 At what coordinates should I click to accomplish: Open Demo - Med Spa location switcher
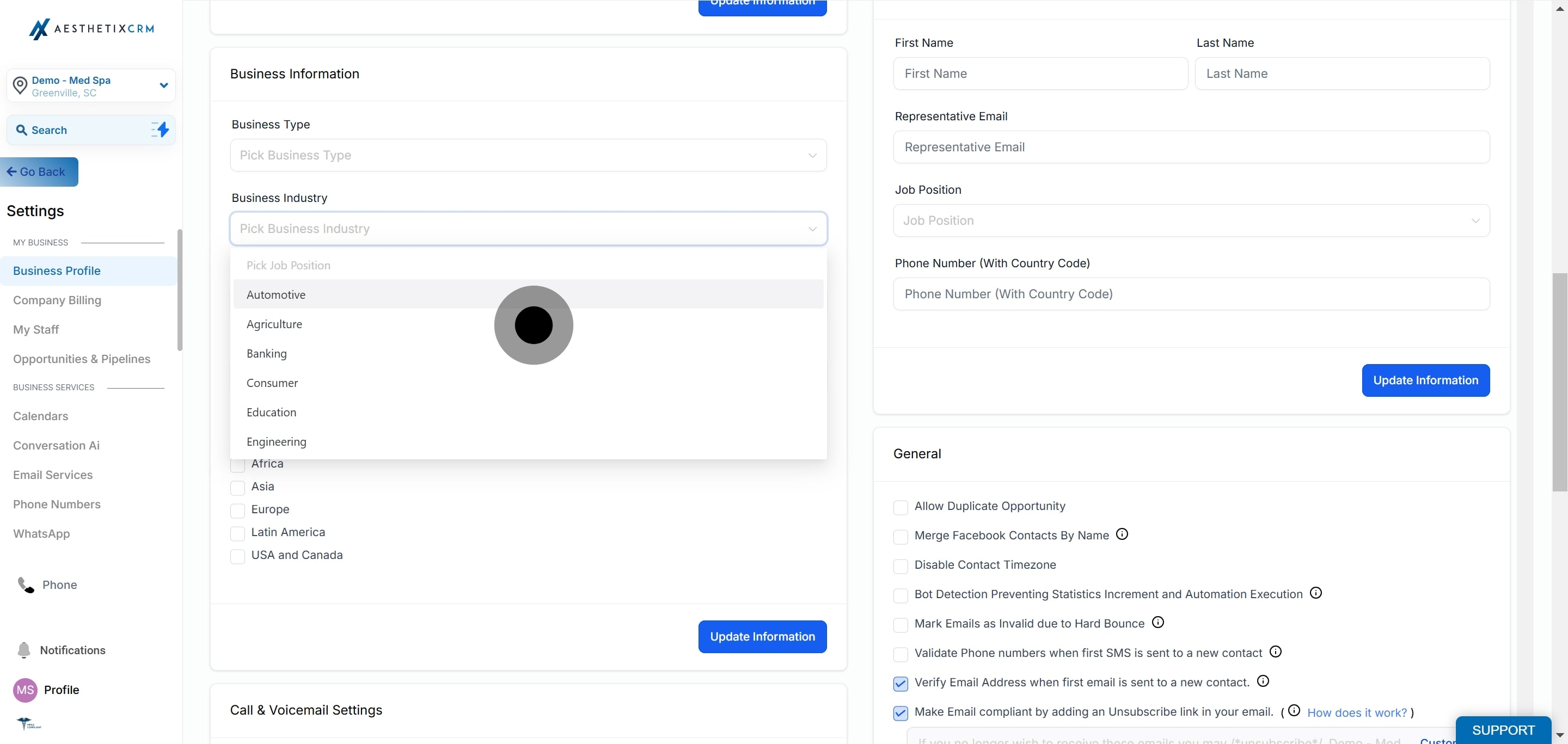coord(91,86)
